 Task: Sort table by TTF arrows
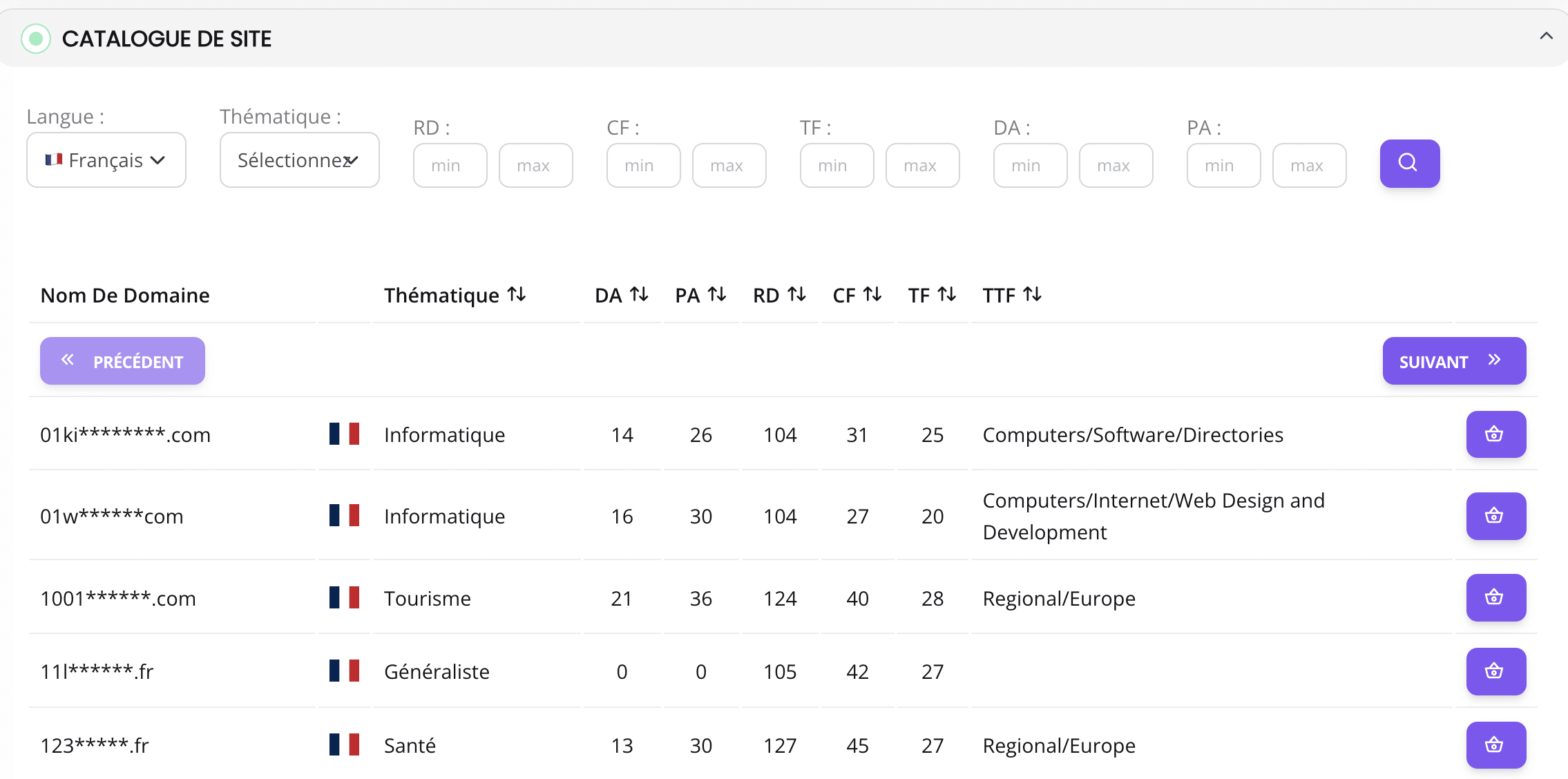pyautogui.click(x=1032, y=295)
